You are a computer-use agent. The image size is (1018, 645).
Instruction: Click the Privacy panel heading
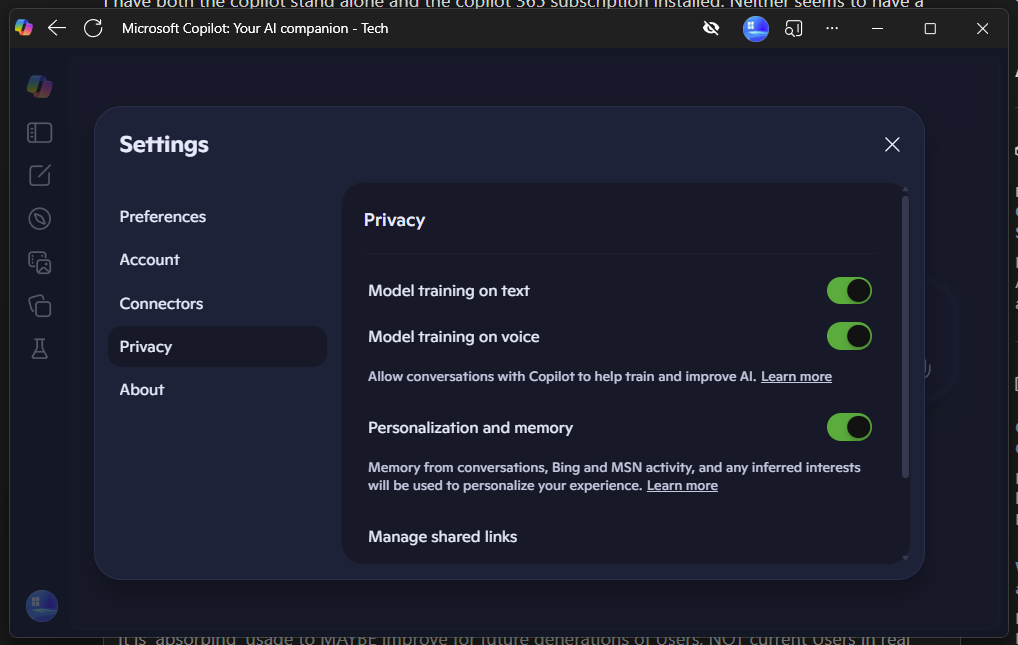point(394,220)
